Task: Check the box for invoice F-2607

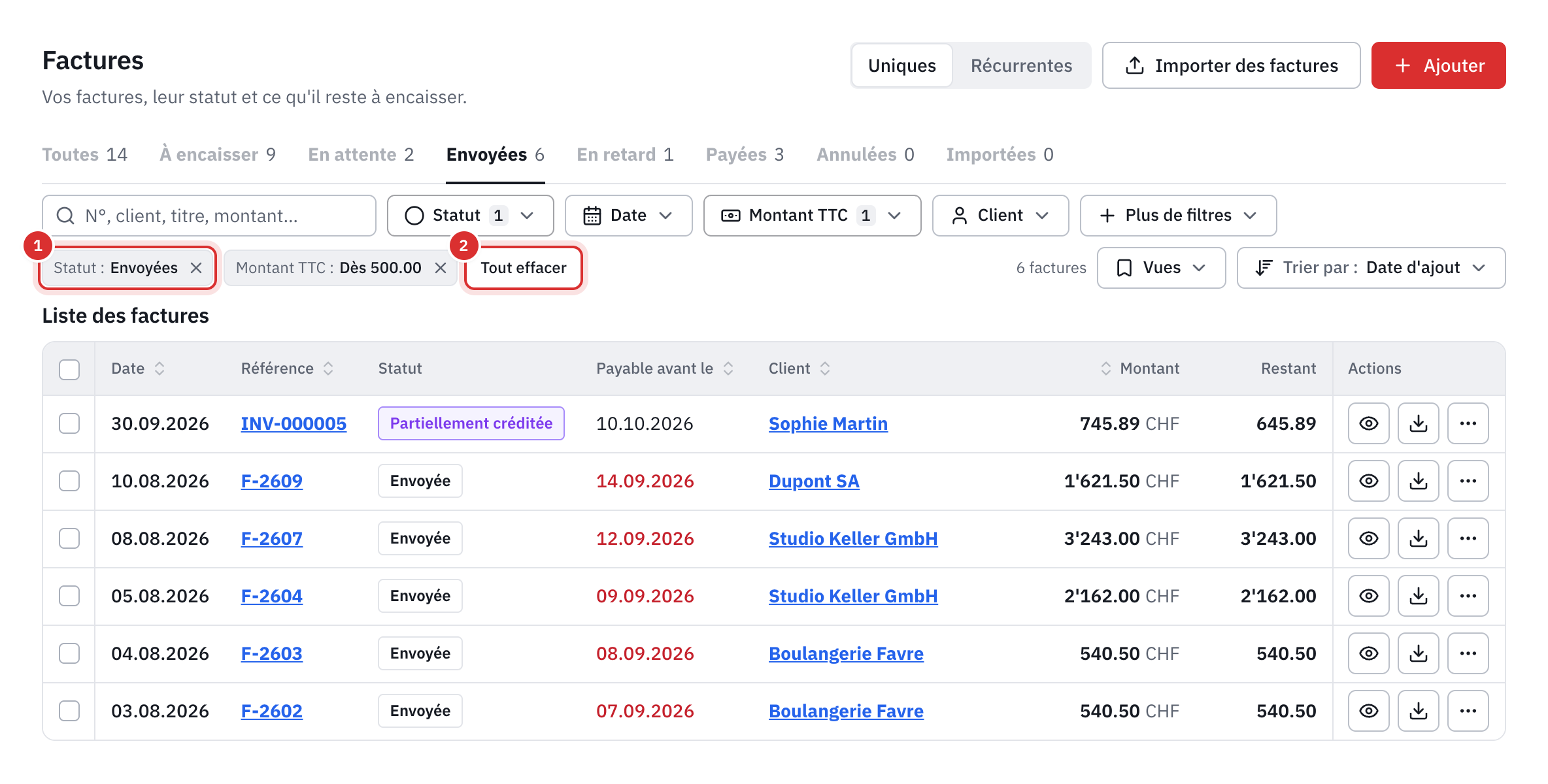Action: tap(69, 538)
